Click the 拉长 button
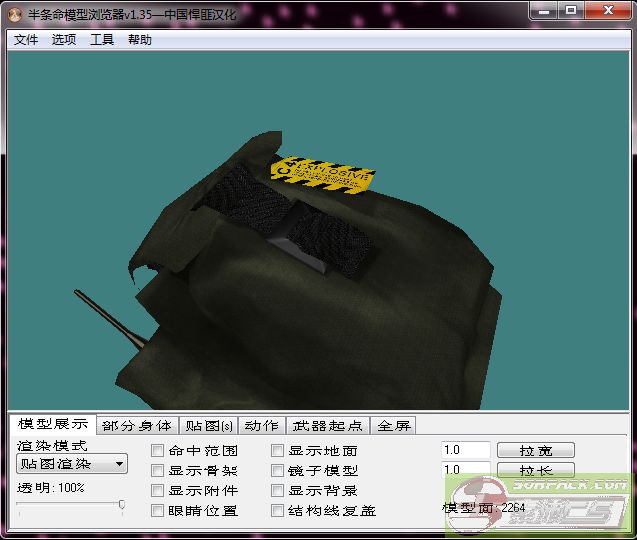The height and width of the screenshot is (540, 637). pyautogui.click(x=536, y=470)
